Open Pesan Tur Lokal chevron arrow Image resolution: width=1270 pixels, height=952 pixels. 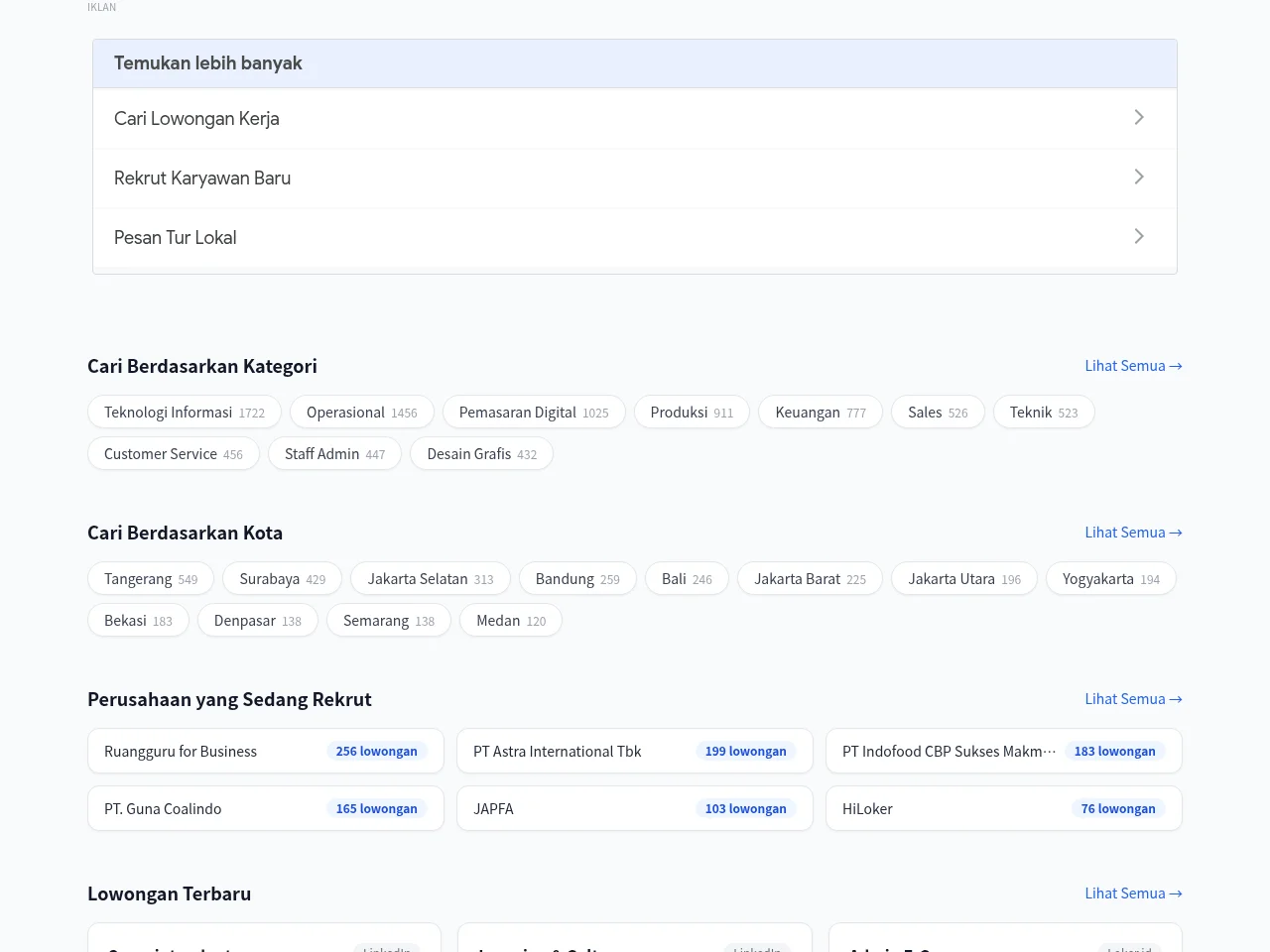tap(1139, 236)
